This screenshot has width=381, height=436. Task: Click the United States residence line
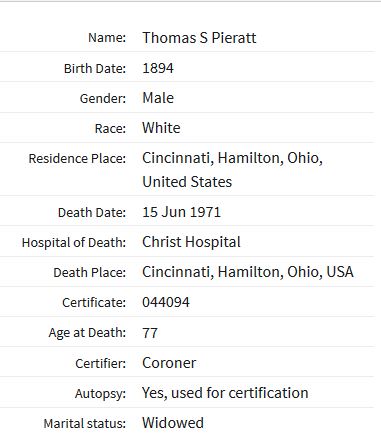click(x=187, y=182)
